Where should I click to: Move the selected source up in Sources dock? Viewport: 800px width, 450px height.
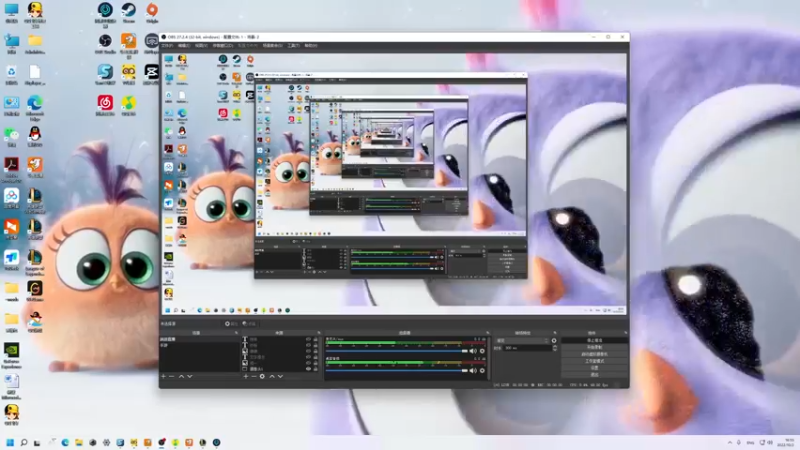[x=272, y=377]
